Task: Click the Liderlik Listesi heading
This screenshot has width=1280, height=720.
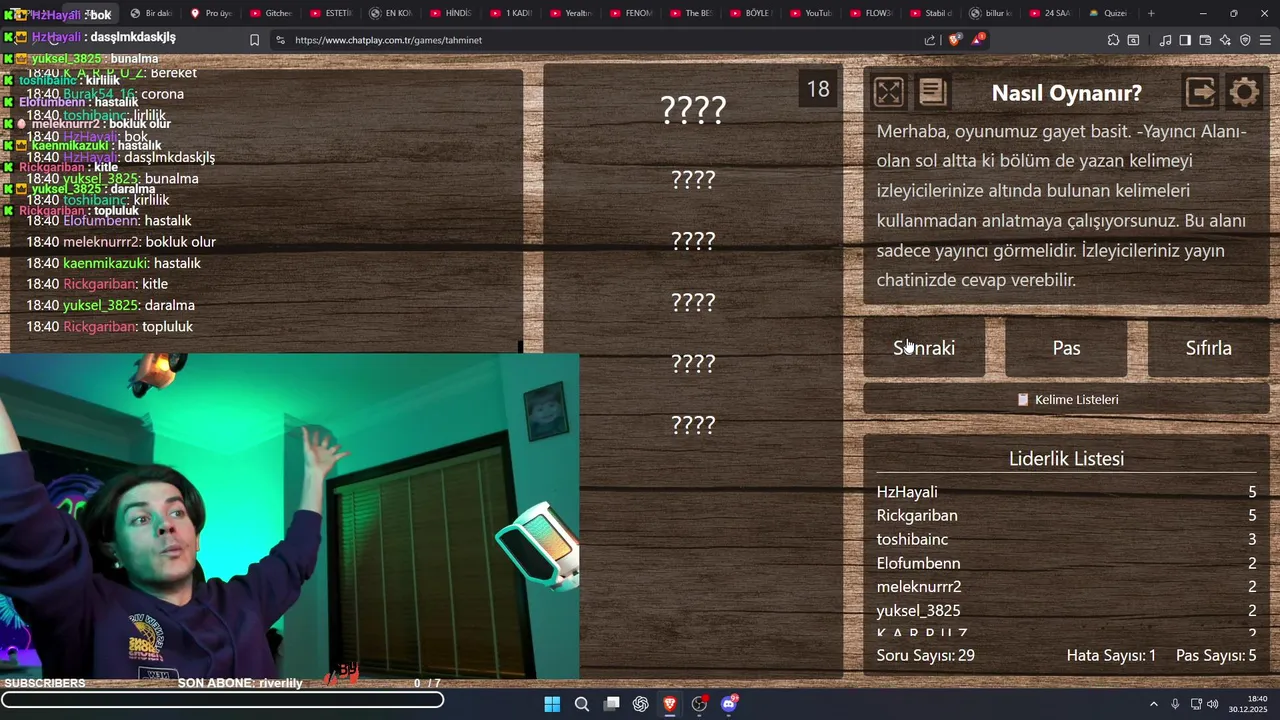Action: (x=1066, y=458)
